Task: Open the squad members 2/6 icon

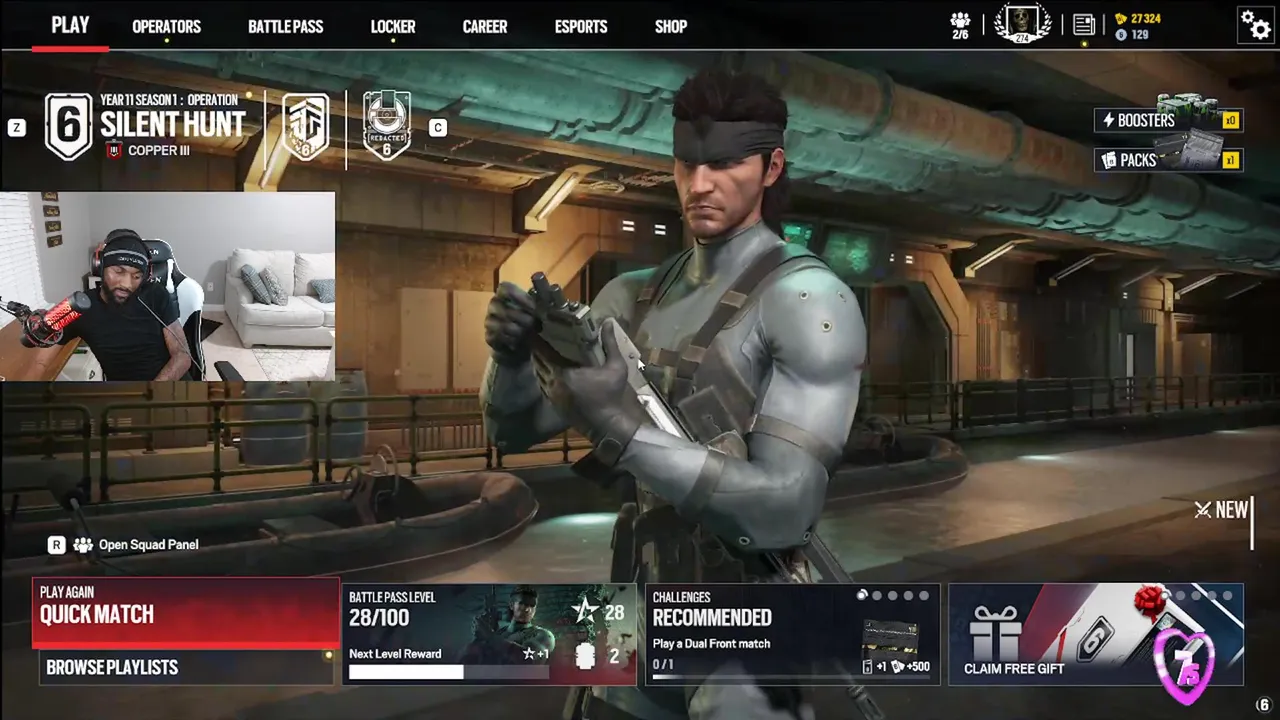Action: 960,25
